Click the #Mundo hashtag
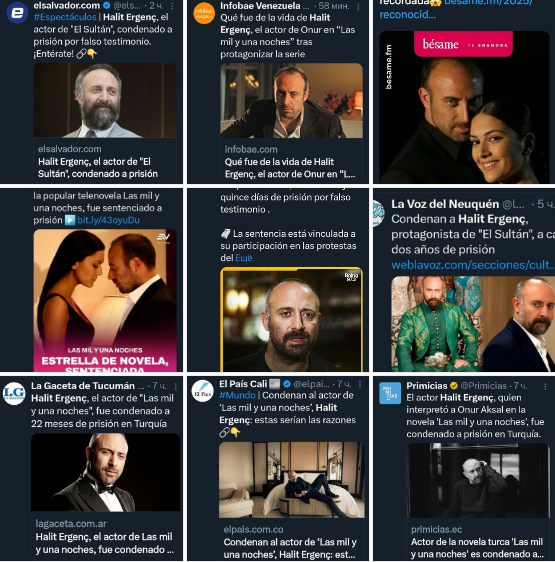555x562 pixels. 237,395
